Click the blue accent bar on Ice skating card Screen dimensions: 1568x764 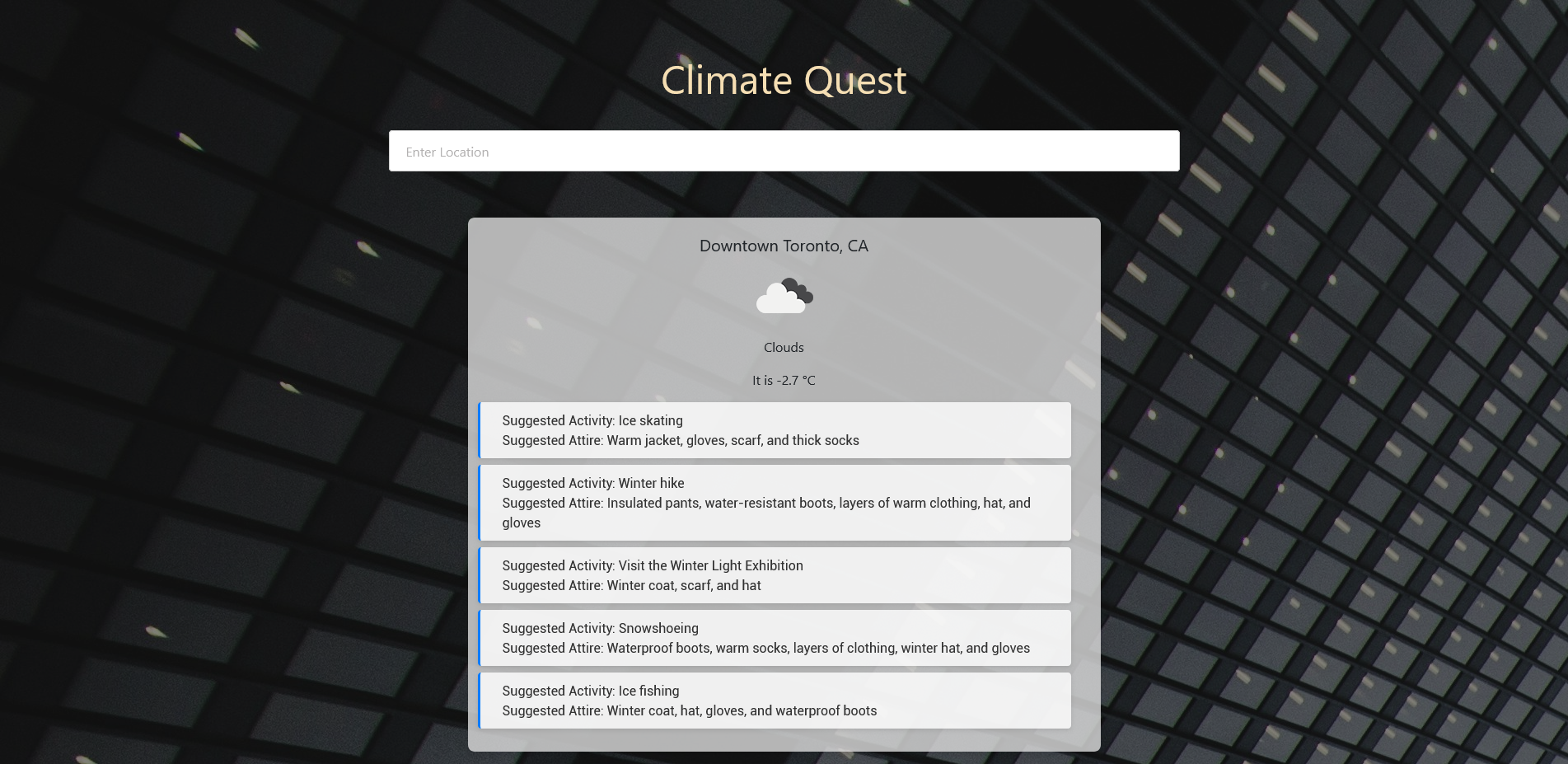pyautogui.click(x=480, y=430)
